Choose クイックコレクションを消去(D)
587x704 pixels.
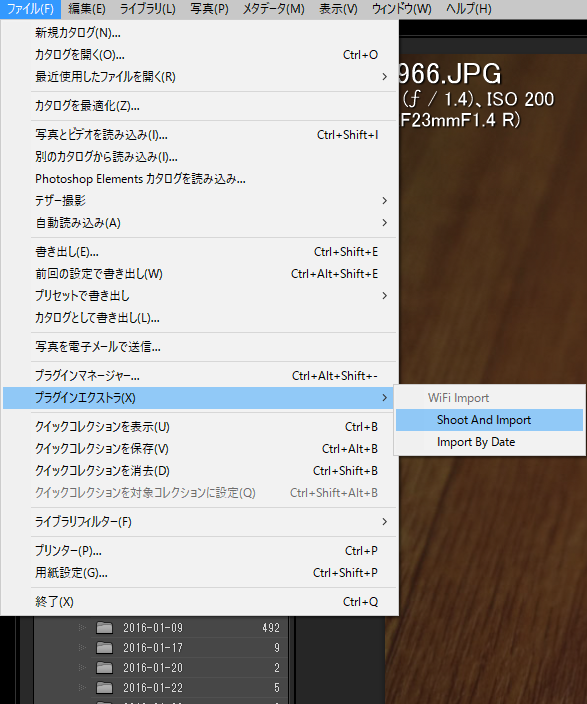tap(199, 471)
